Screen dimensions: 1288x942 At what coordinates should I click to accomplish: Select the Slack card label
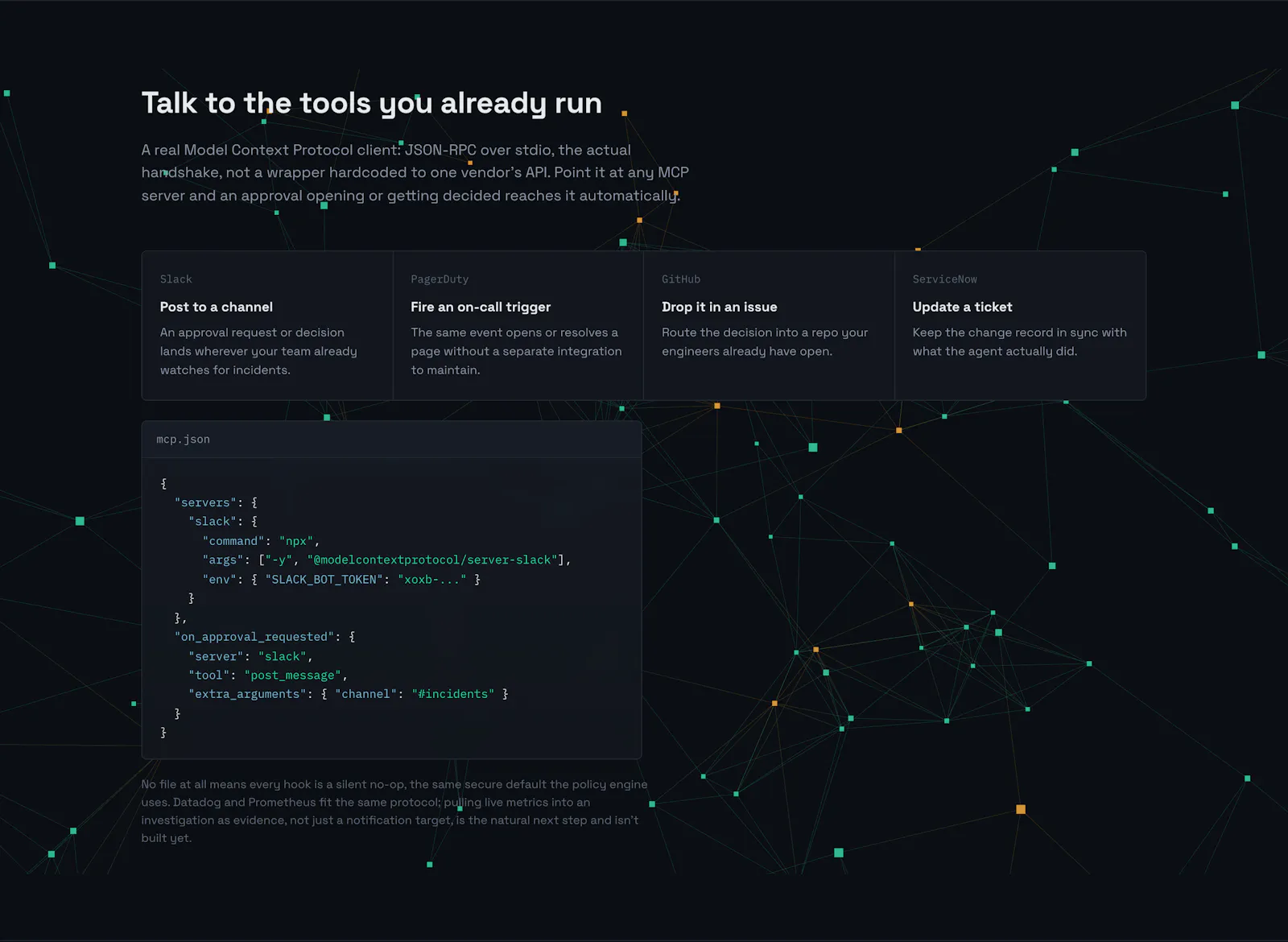point(175,279)
